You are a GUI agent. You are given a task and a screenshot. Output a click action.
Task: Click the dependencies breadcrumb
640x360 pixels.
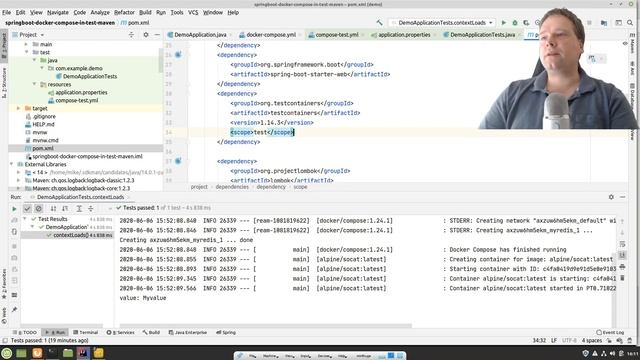(232, 187)
